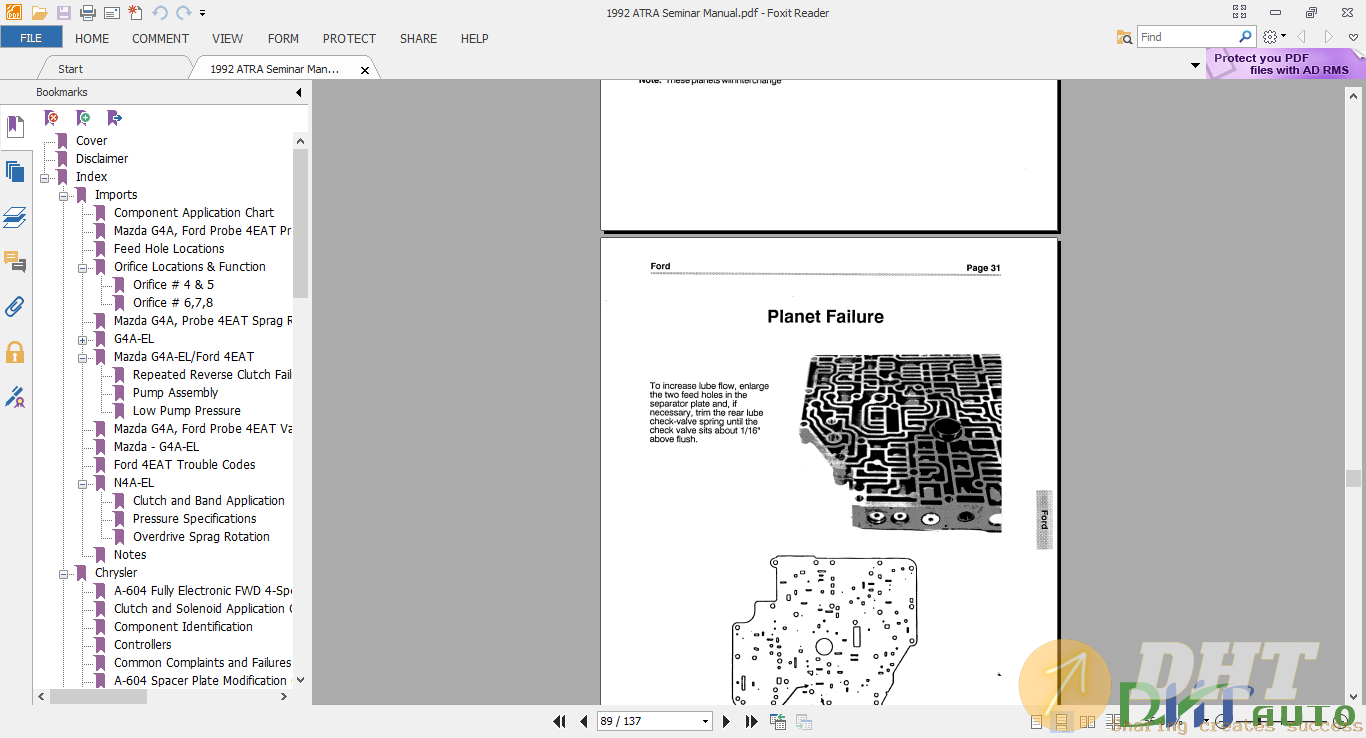The height and width of the screenshot is (738, 1366).
Task: Open the PROTECT ribbon tab
Action: (x=349, y=38)
